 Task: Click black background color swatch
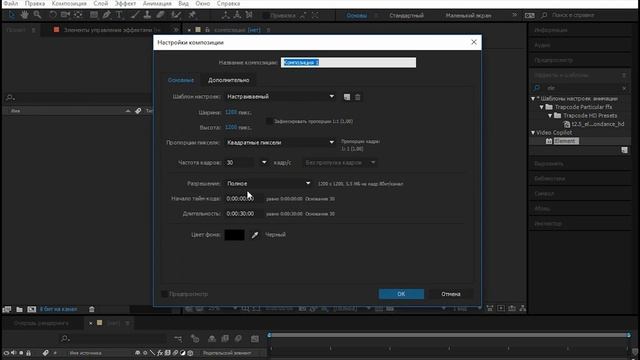coord(234,235)
